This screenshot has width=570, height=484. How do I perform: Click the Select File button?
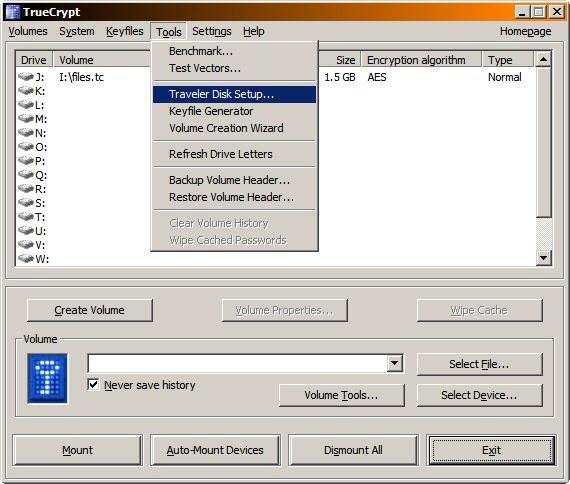tap(479, 364)
